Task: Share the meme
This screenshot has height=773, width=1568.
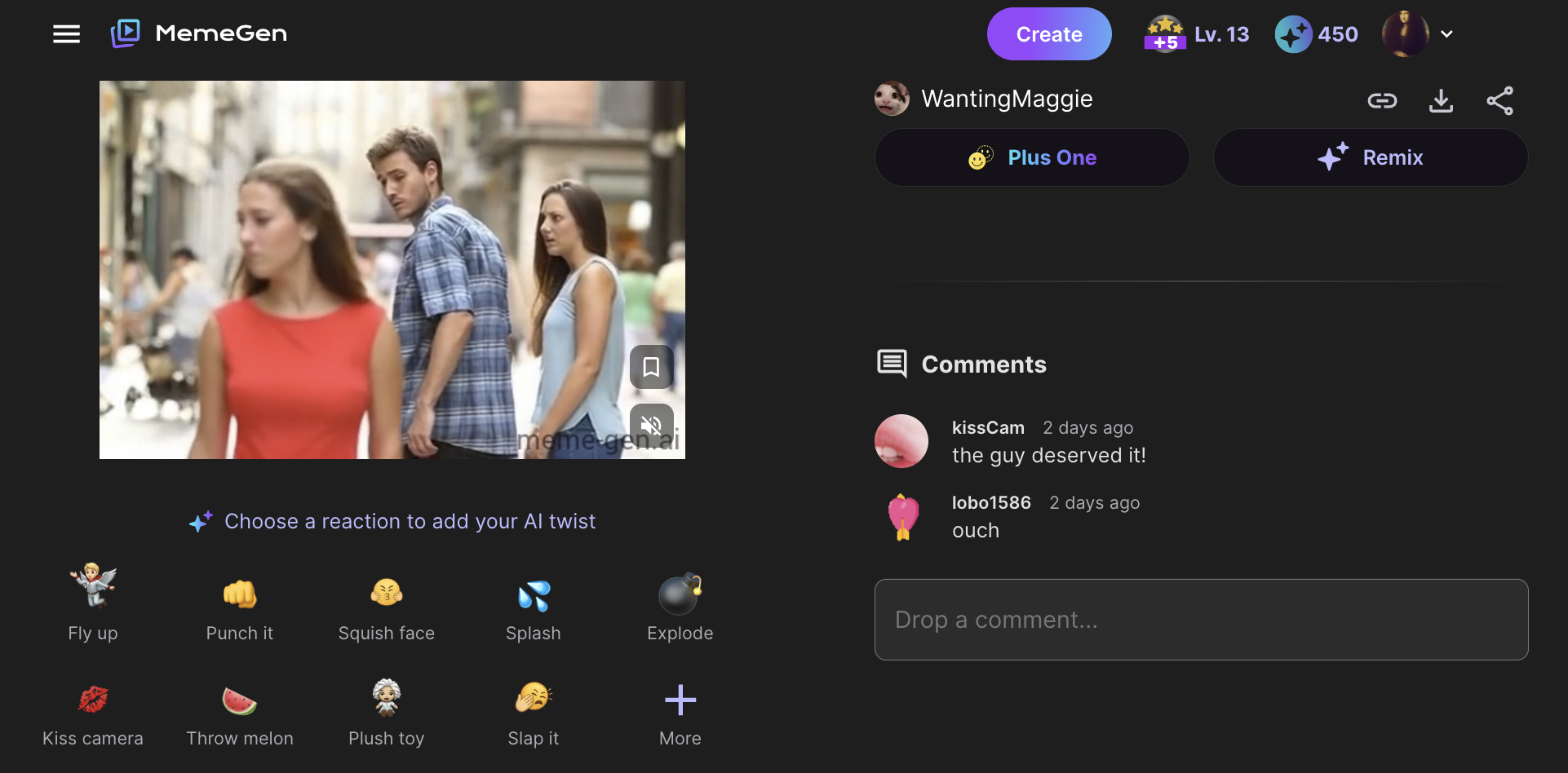Action: click(1500, 99)
